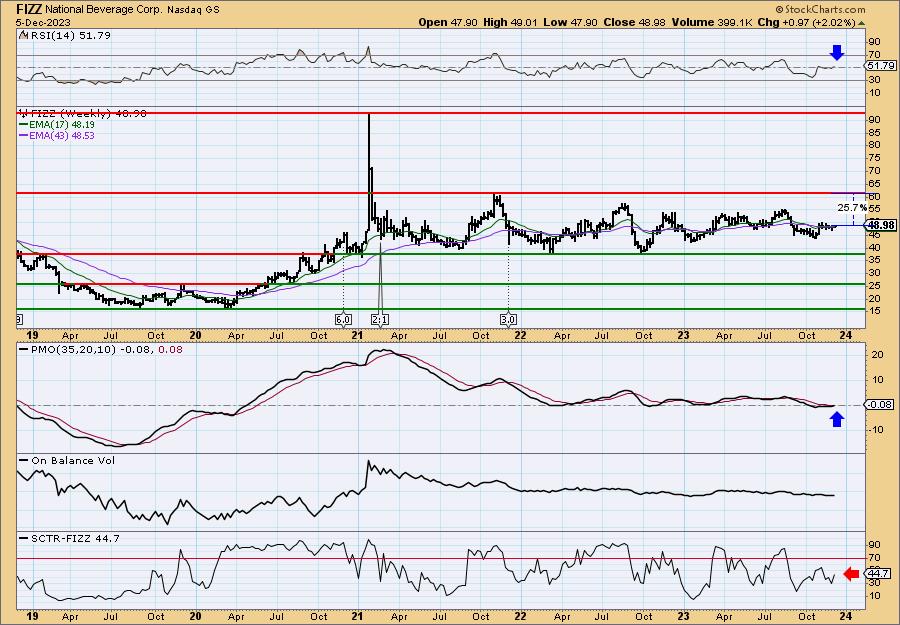Click the Nasdaq GS exchange label
Image resolution: width=900 pixels, height=625 pixels.
coord(193,10)
